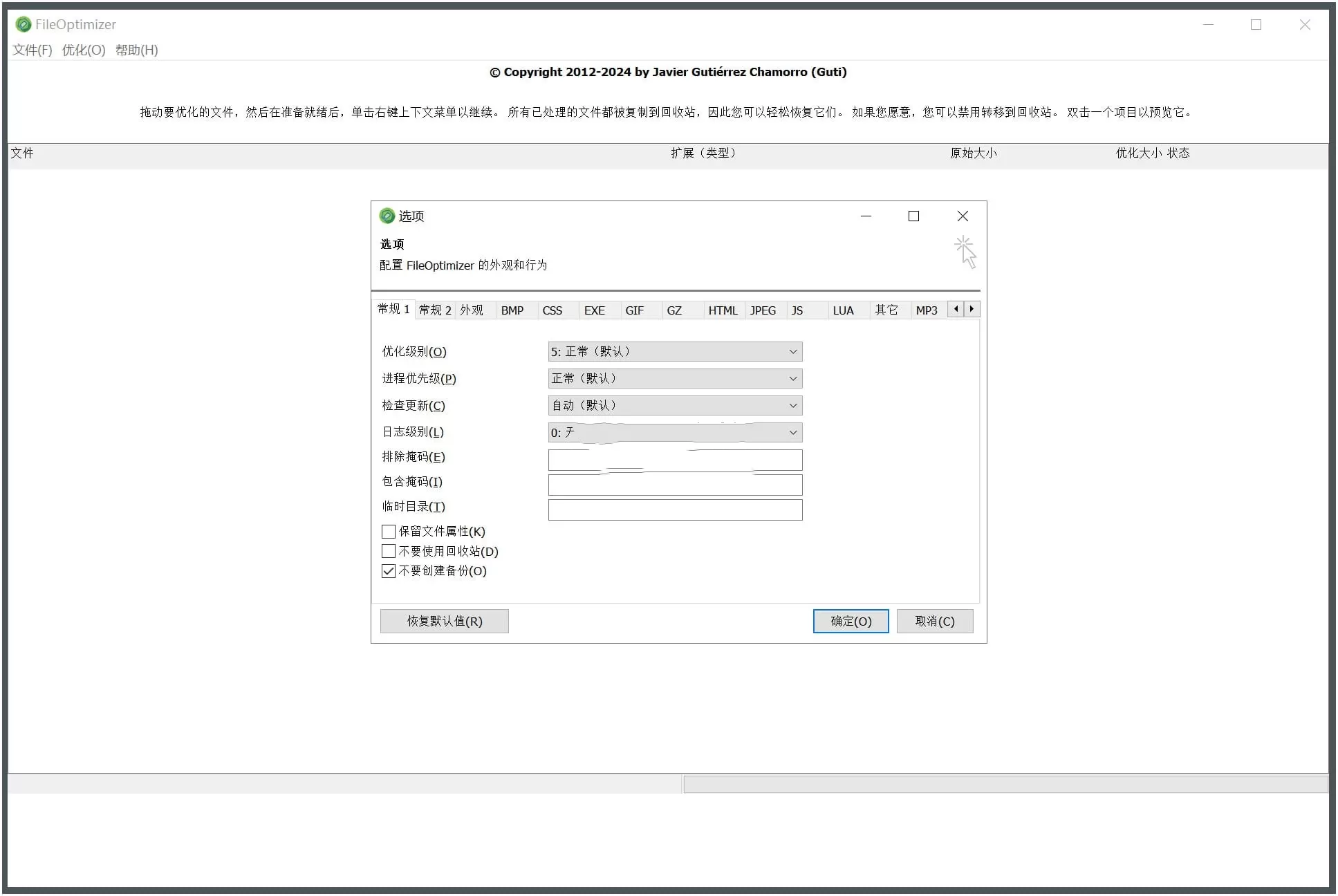
Task: Open the 进程优先级 dropdown
Action: (675, 378)
